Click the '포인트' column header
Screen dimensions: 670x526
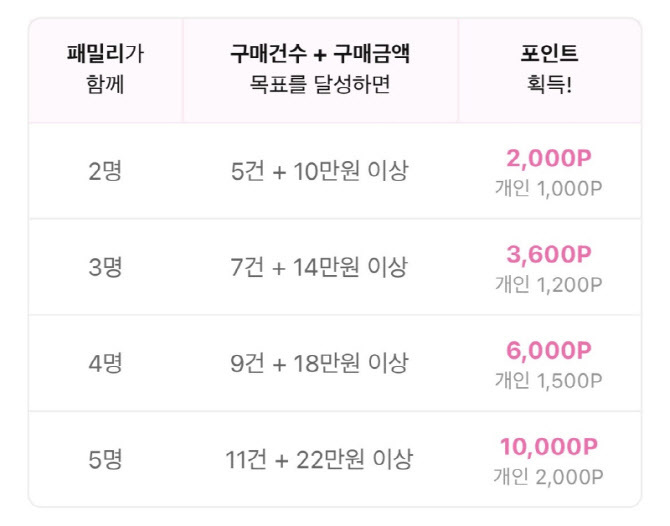coord(549,55)
